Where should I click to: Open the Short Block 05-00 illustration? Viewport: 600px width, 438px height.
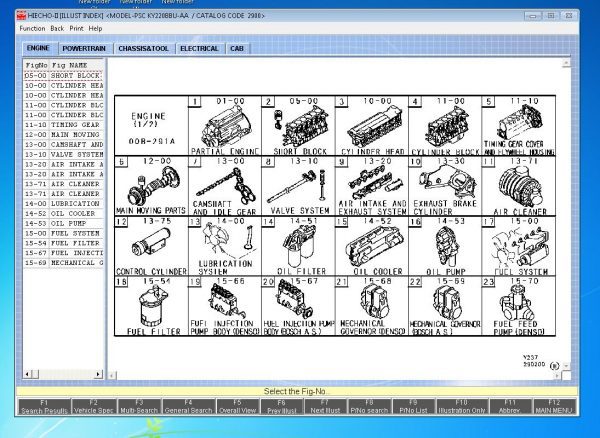298,125
